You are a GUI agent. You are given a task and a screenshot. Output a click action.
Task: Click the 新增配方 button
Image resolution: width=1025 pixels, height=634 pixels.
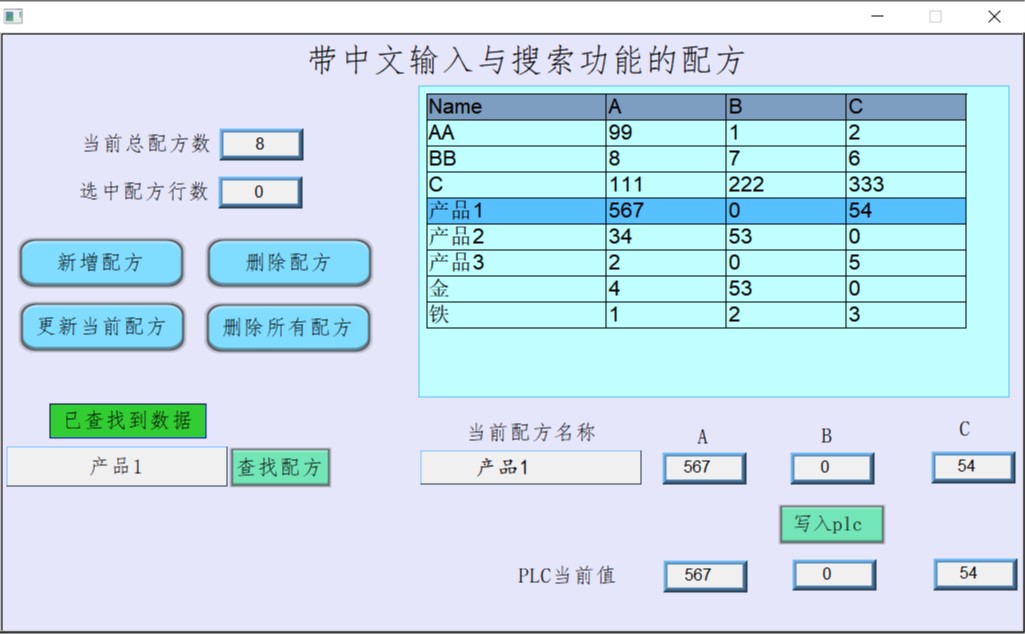point(101,263)
